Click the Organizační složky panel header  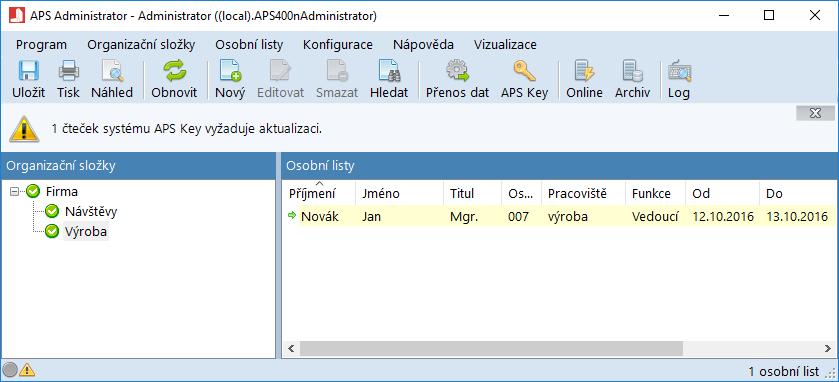(138, 166)
